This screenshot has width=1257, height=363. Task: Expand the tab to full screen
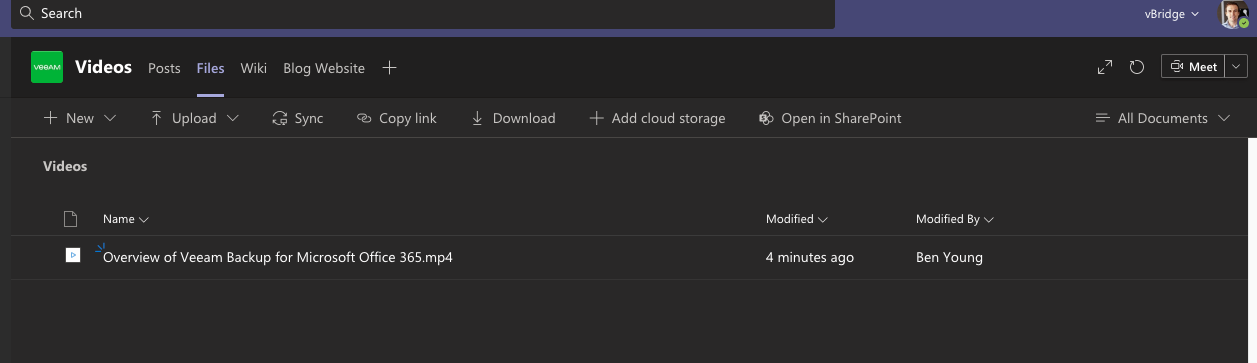click(1105, 67)
